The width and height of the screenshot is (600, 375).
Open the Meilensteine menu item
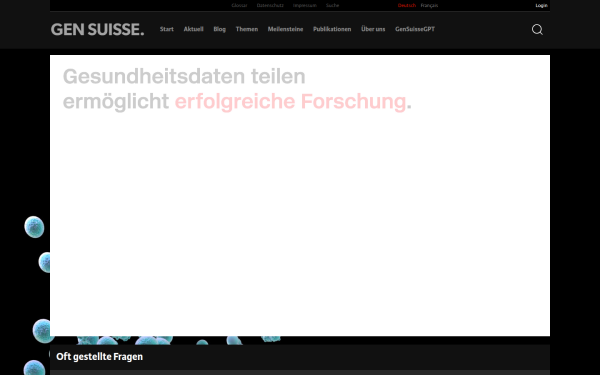coord(285,29)
